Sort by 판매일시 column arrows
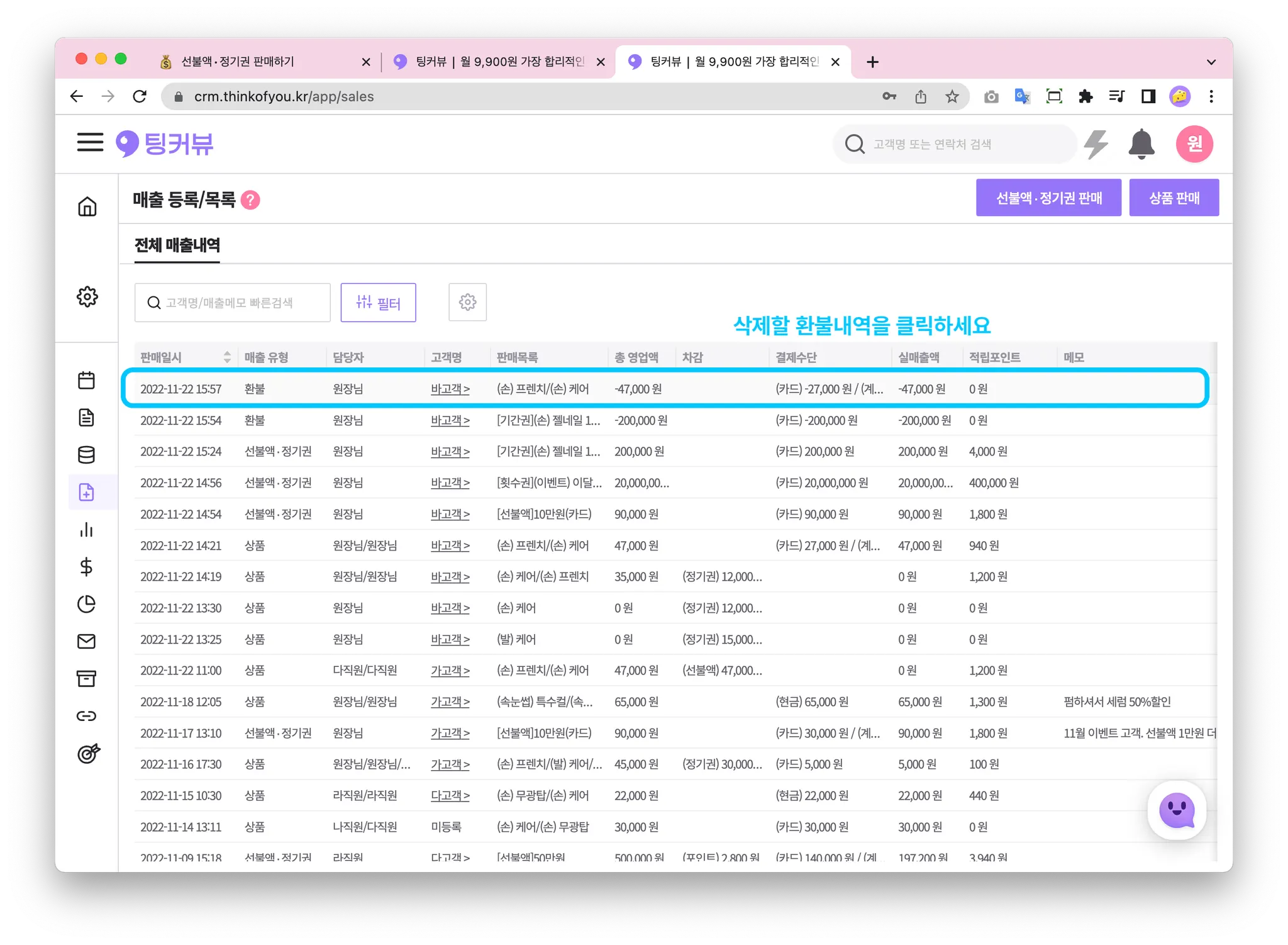 tap(227, 357)
